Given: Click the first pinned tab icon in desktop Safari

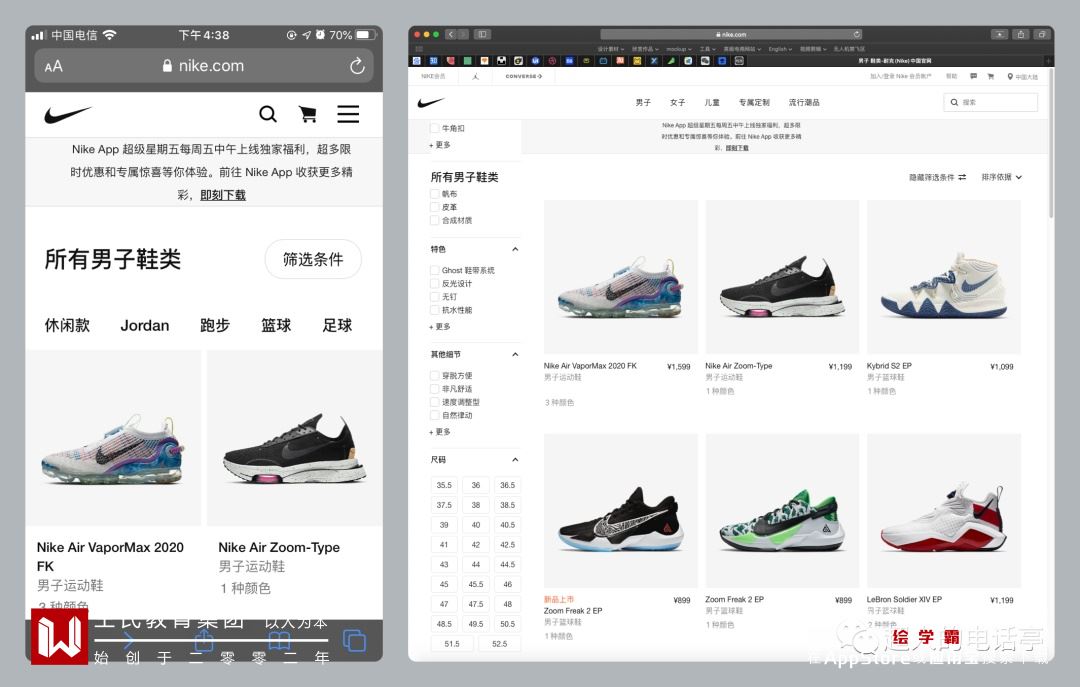Looking at the screenshot, I should pos(417,61).
